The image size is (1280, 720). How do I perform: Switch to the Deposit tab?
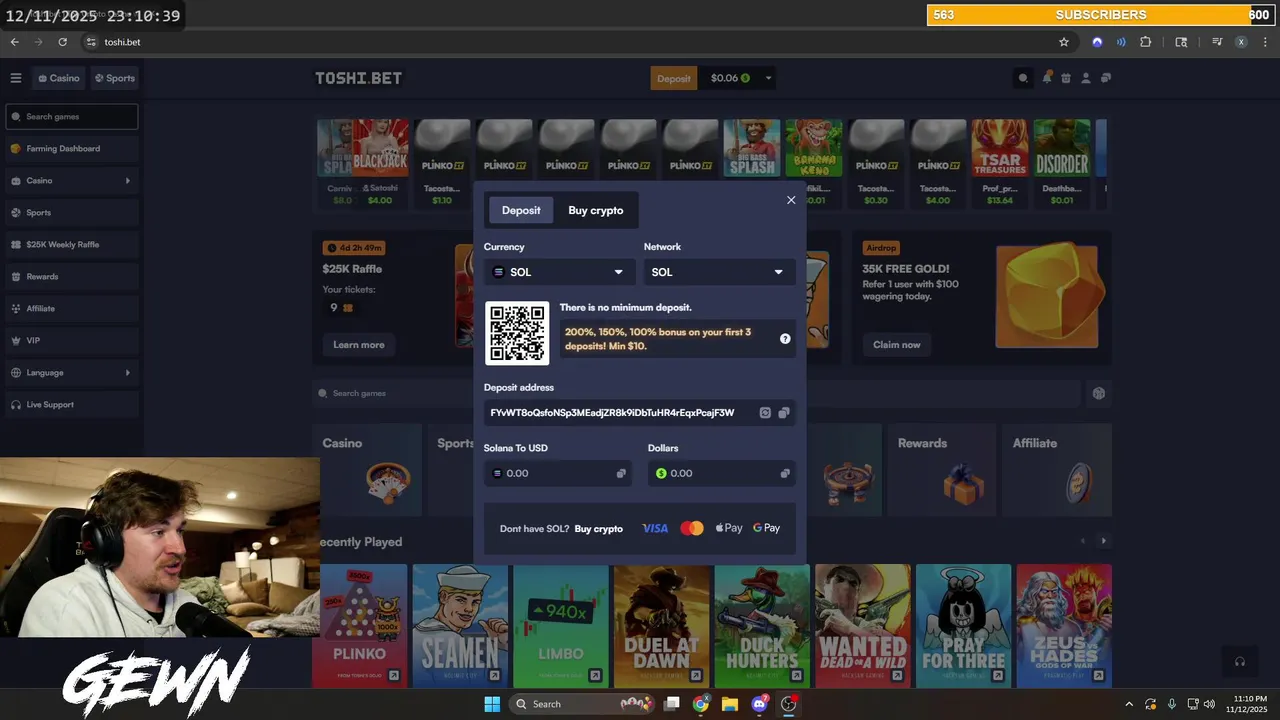[521, 210]
